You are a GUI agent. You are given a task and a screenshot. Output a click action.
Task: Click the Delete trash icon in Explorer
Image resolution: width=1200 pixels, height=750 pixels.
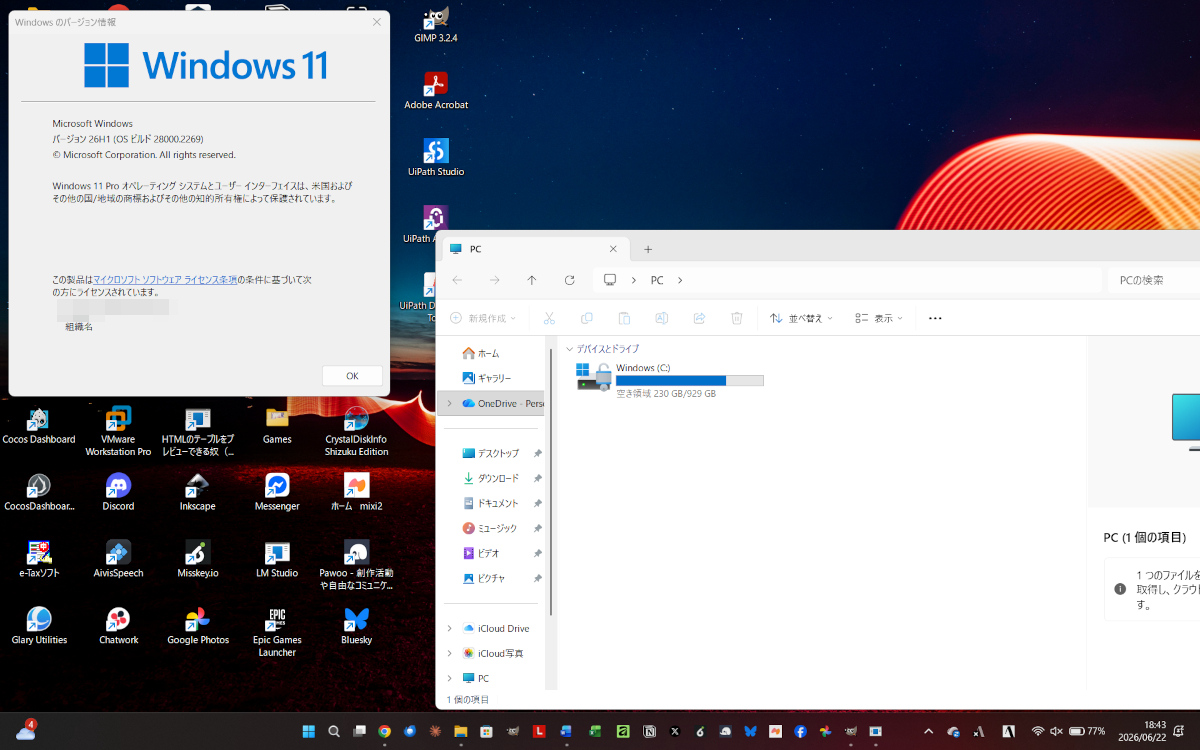737,318
